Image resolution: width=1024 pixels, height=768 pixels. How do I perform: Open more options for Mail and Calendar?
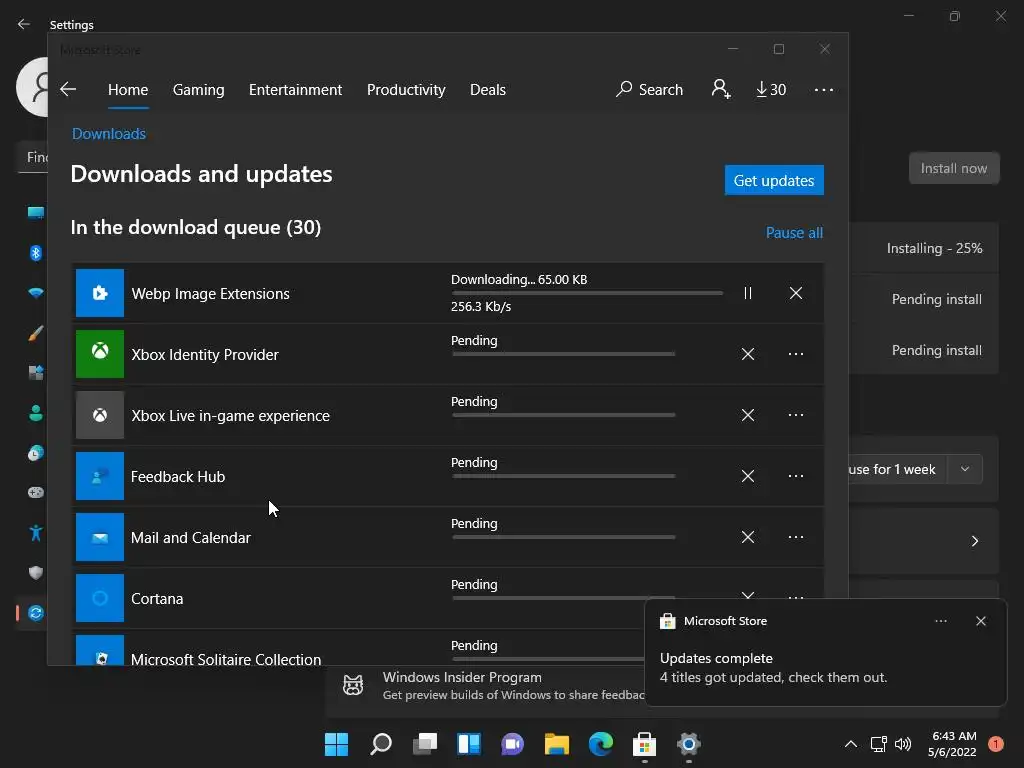tap(795, 537)
